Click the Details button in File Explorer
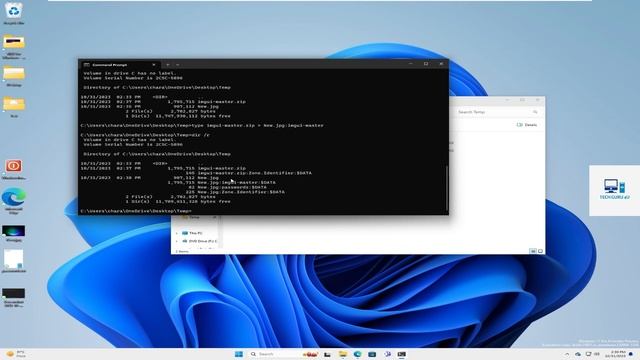640x360 pixels. (527, 125)
